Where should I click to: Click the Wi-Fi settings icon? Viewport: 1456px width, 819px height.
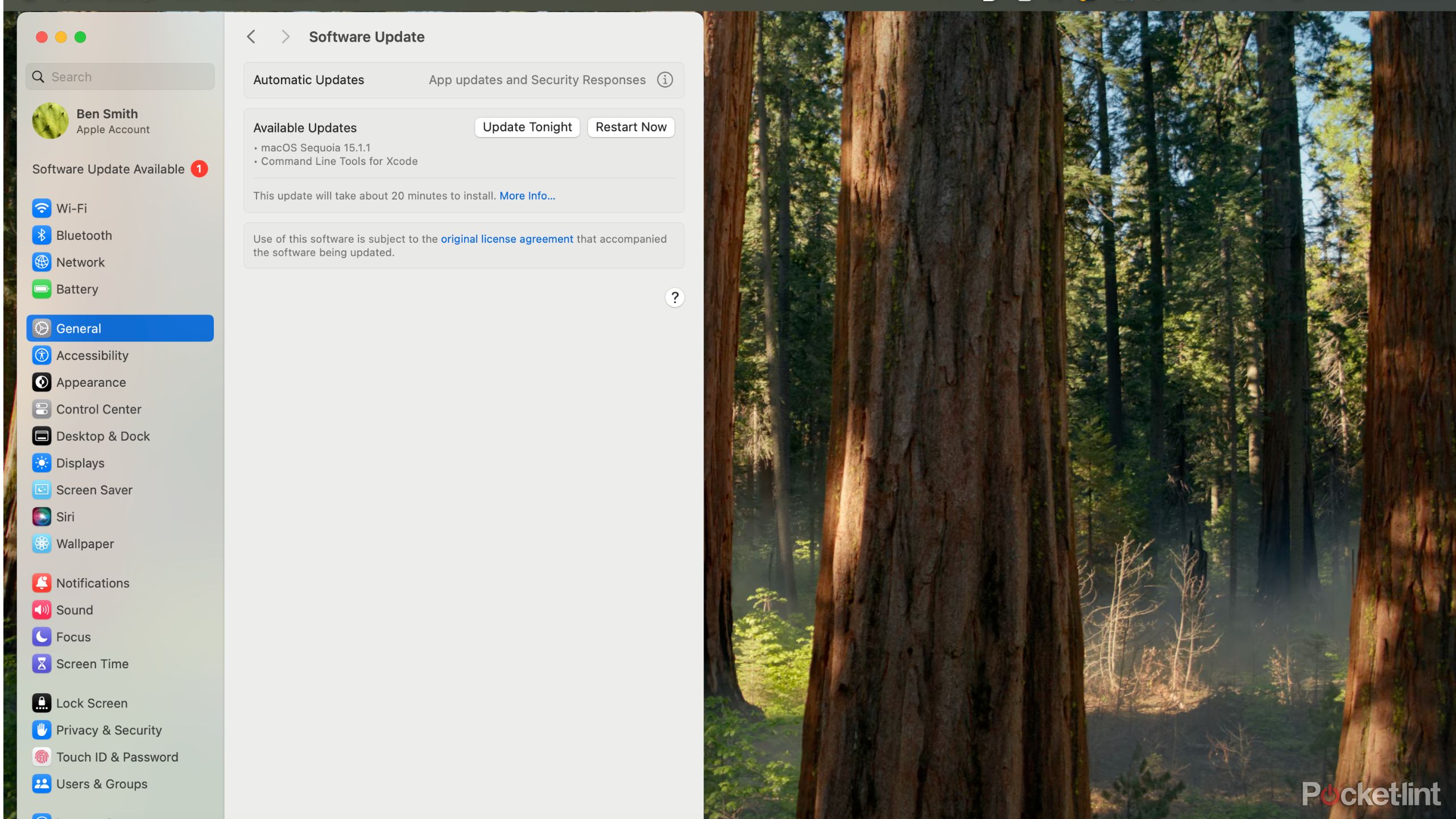41,207
